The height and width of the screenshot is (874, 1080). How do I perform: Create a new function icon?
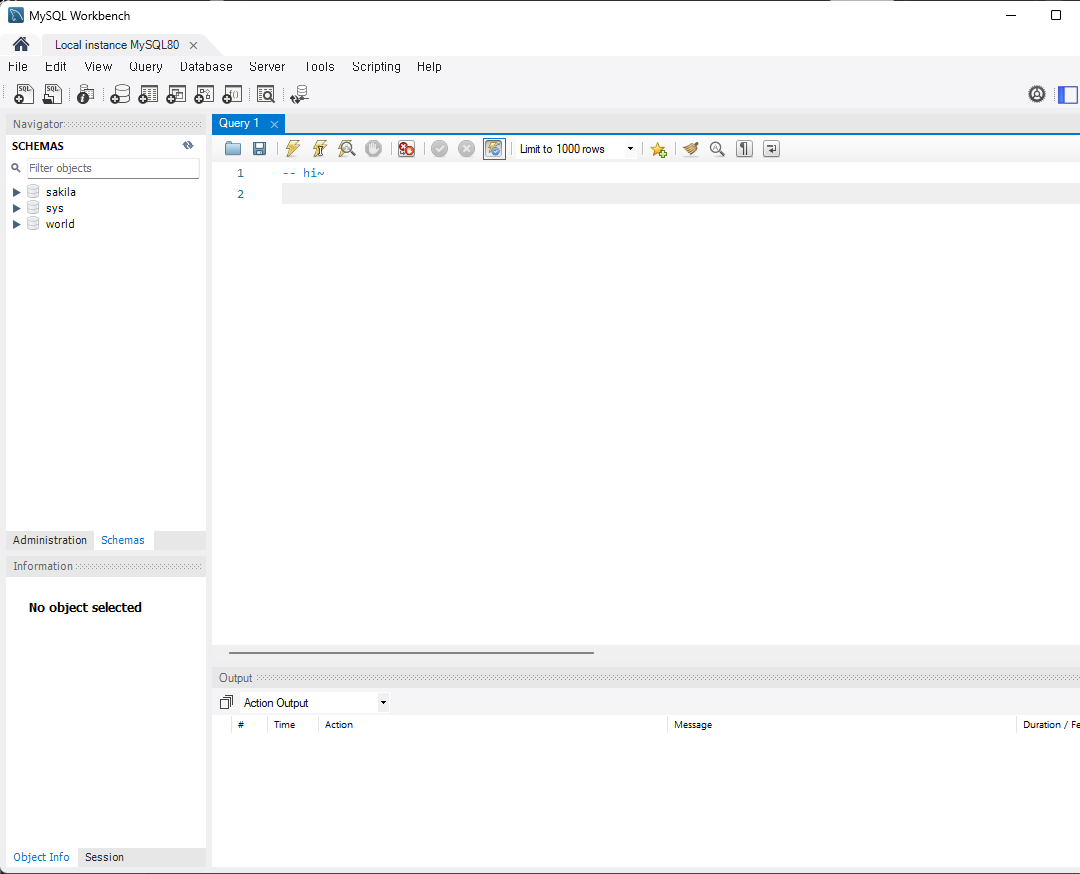232,94
